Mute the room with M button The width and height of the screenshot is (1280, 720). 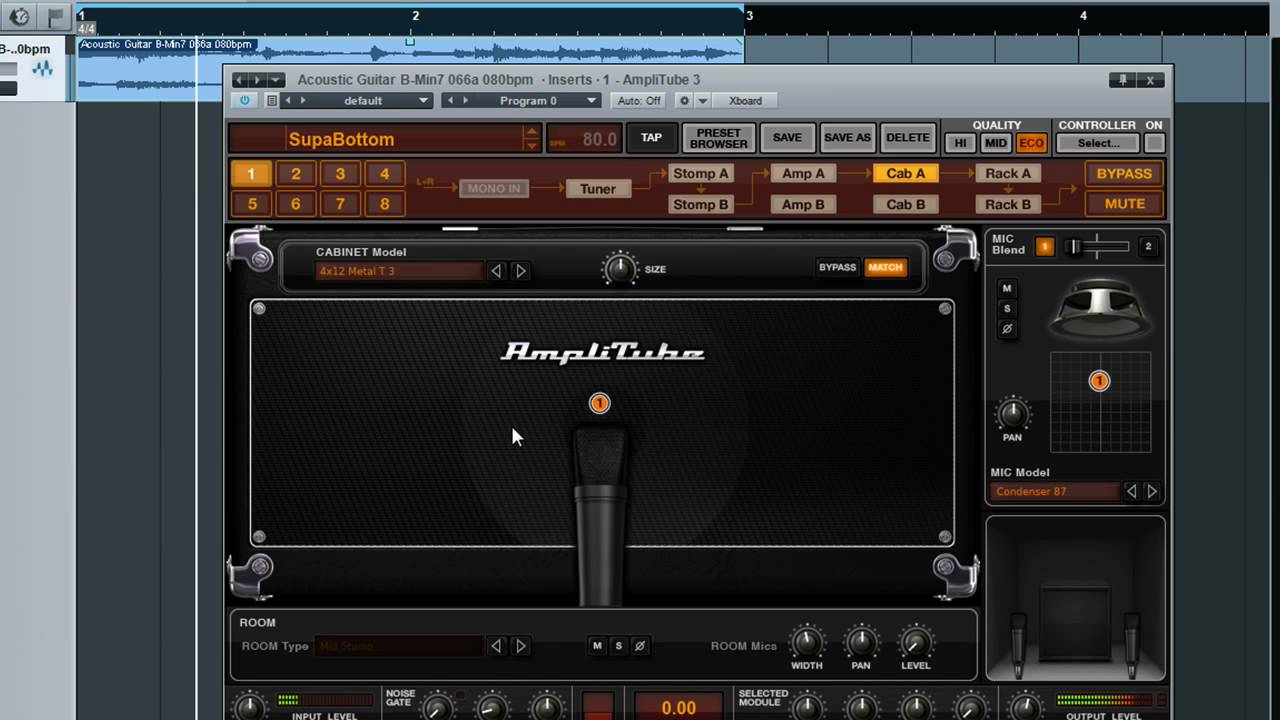point(597,646)
